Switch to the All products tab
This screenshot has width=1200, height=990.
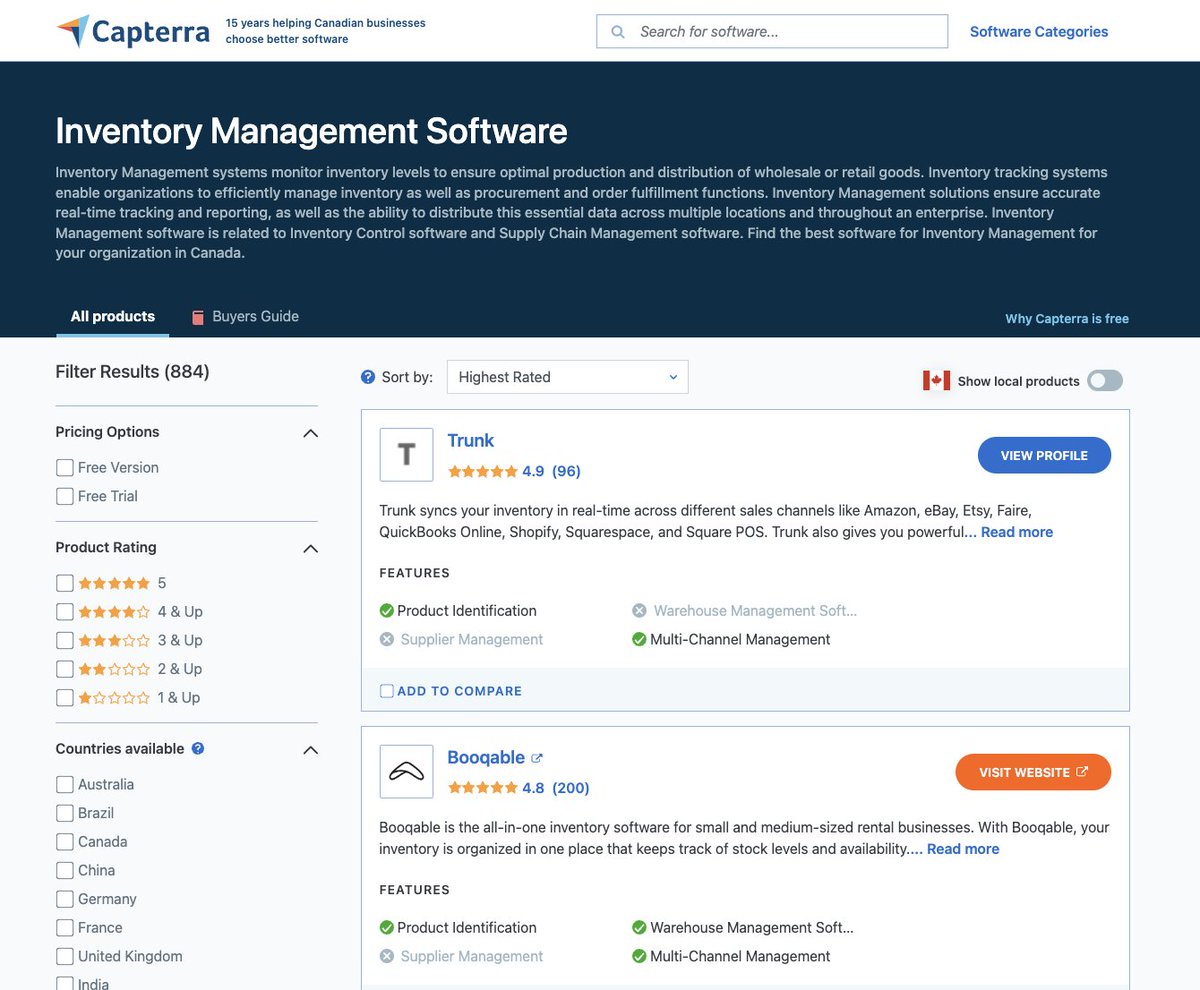click(x=113, y=316)
